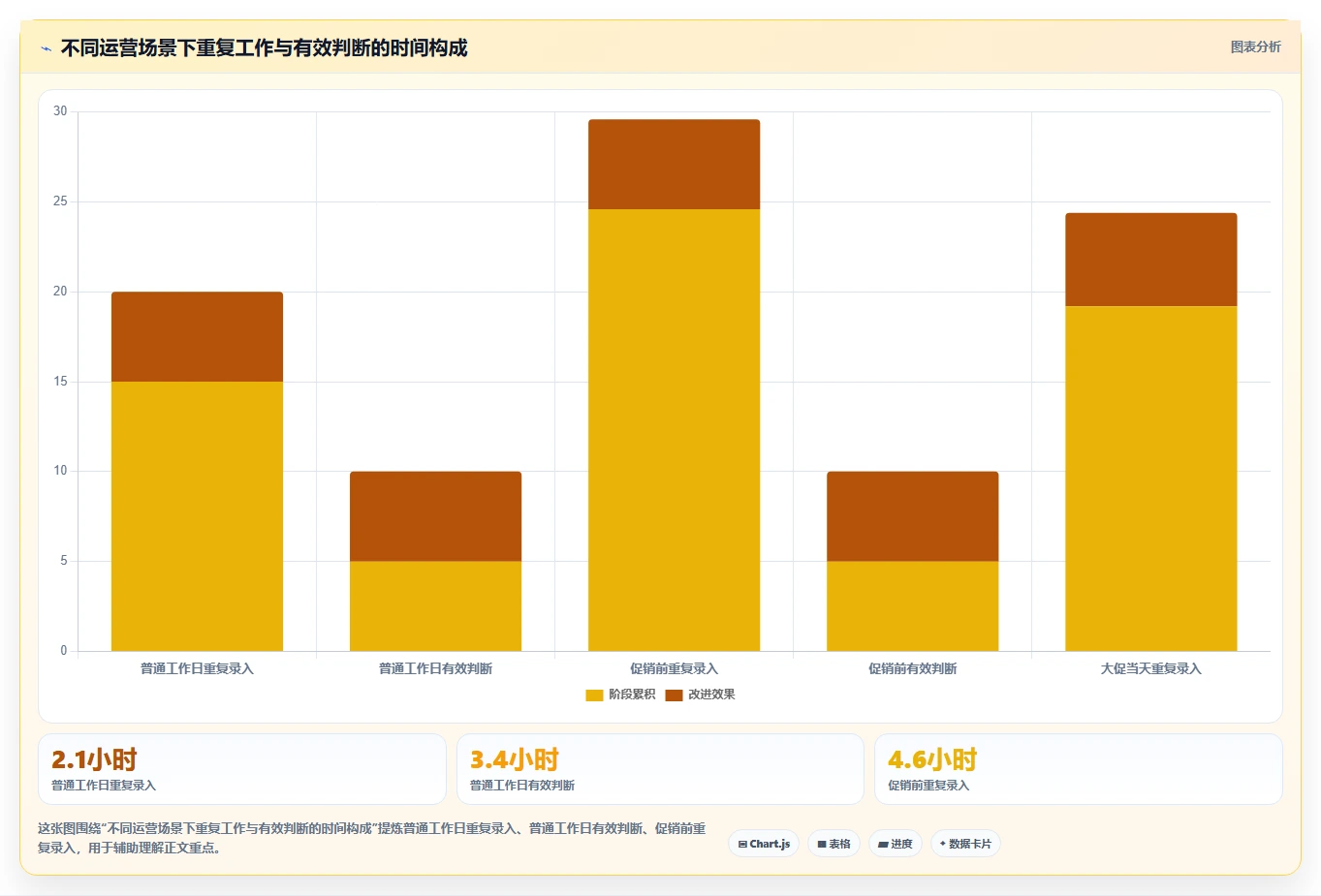Click the yellow segment of 普通工作日重复录入 bar
Image resolution: width=1321 pixels, height=896 pixels.
197,516
